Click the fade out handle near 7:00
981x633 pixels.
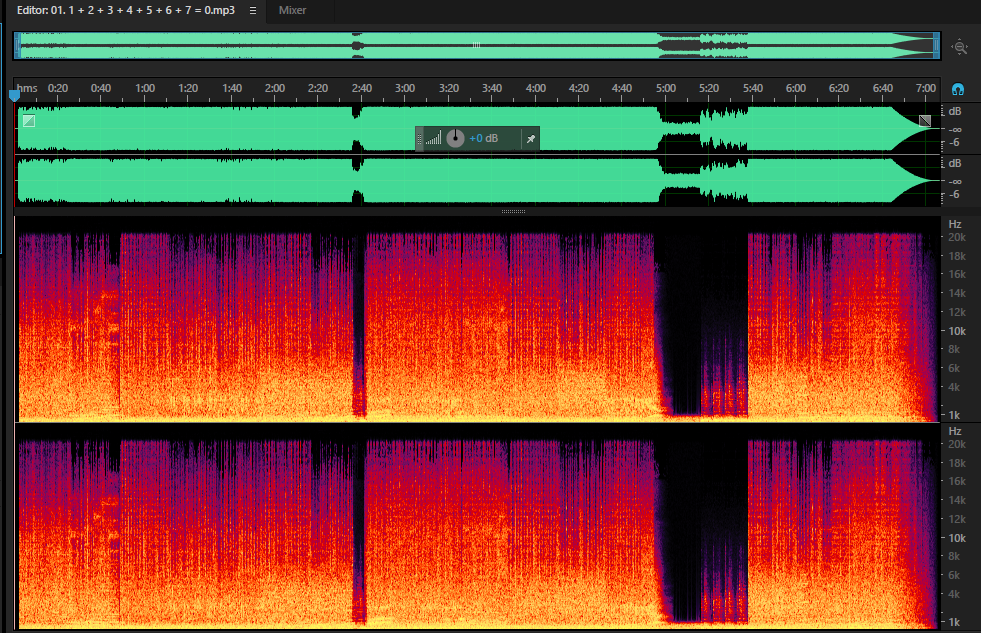[x=925, y=121]
